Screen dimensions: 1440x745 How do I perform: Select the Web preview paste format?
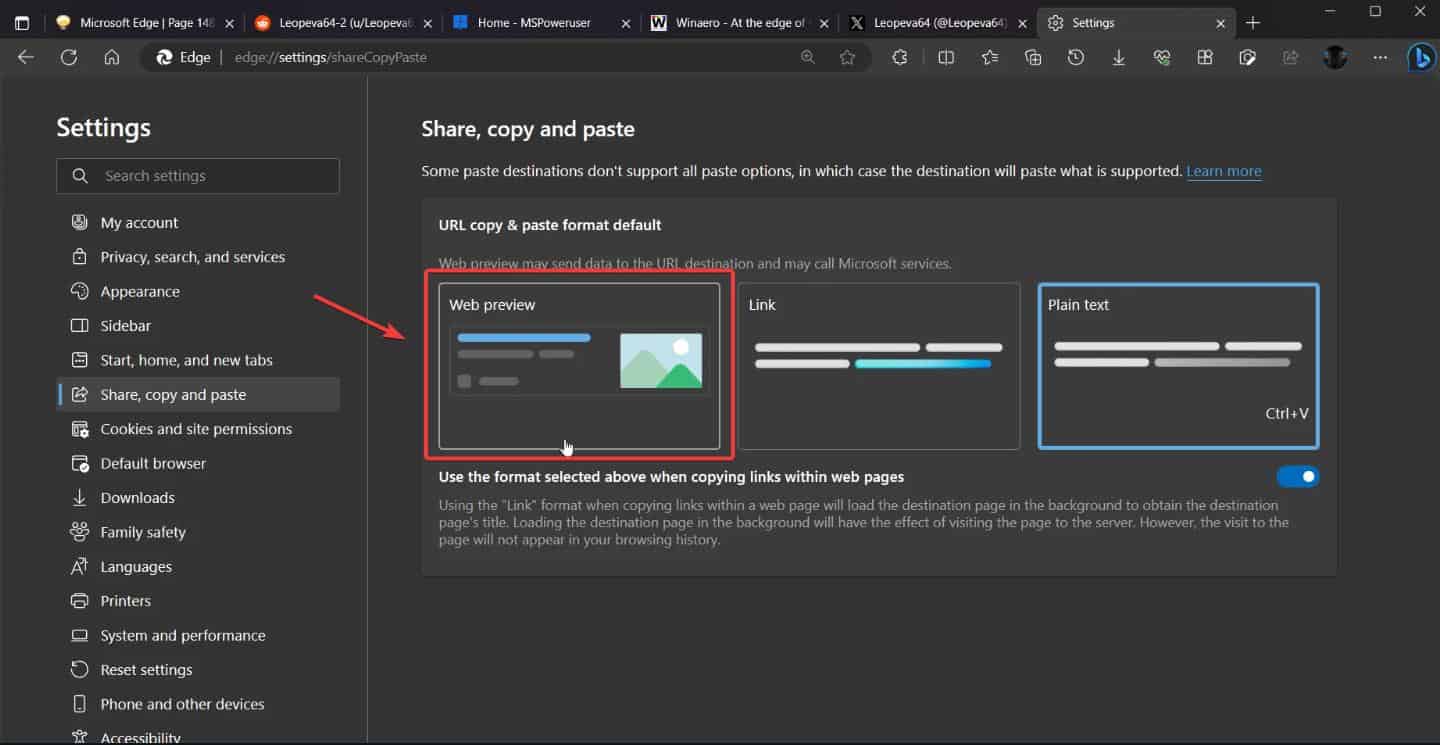tap(580, 367)
